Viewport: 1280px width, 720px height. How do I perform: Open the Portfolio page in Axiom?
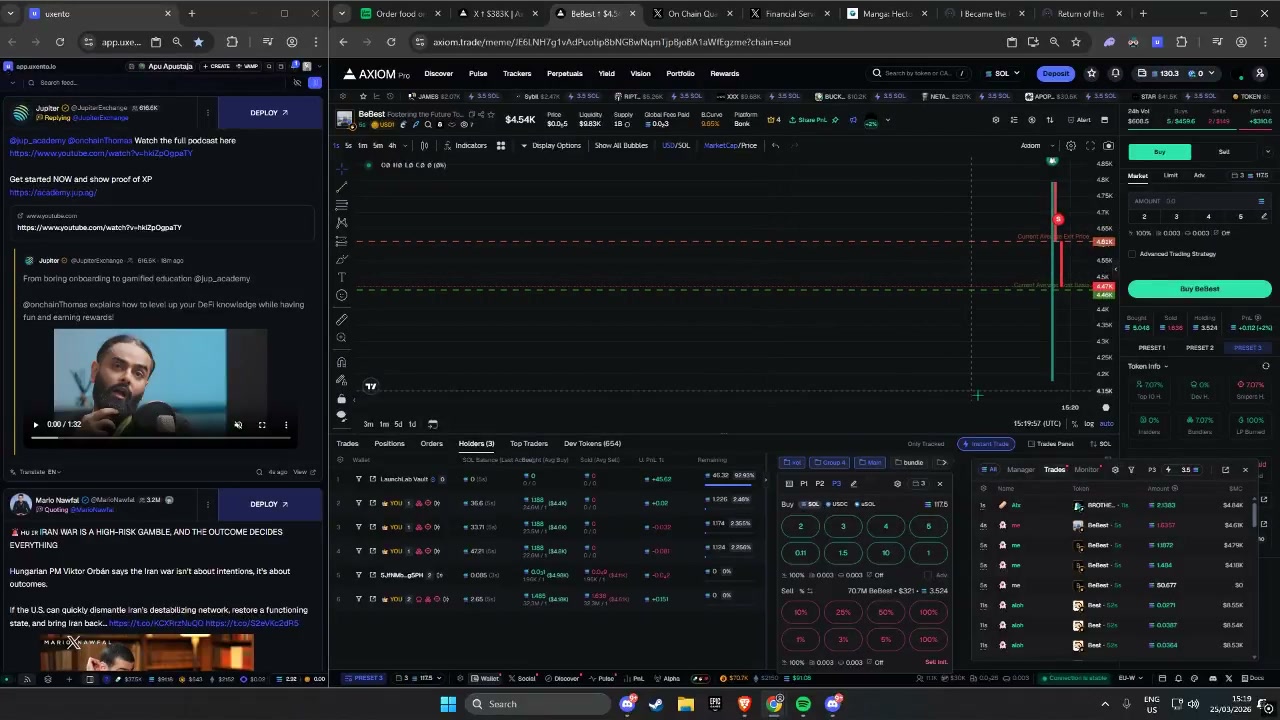[x=680, y=73]
